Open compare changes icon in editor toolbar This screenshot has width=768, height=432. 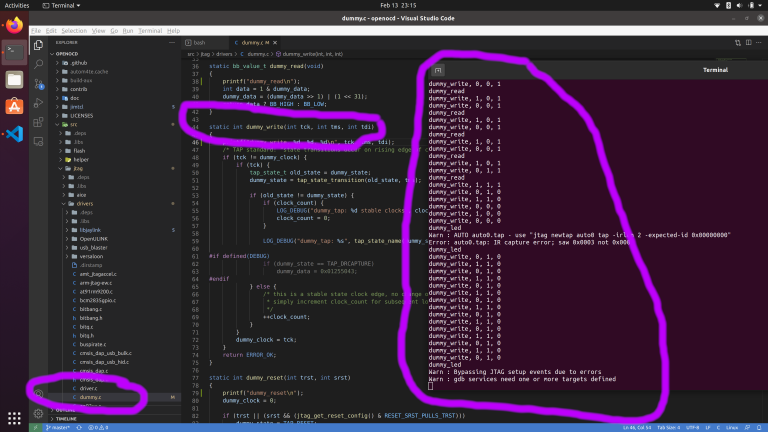pyautogui.click(x=738, y=43)
